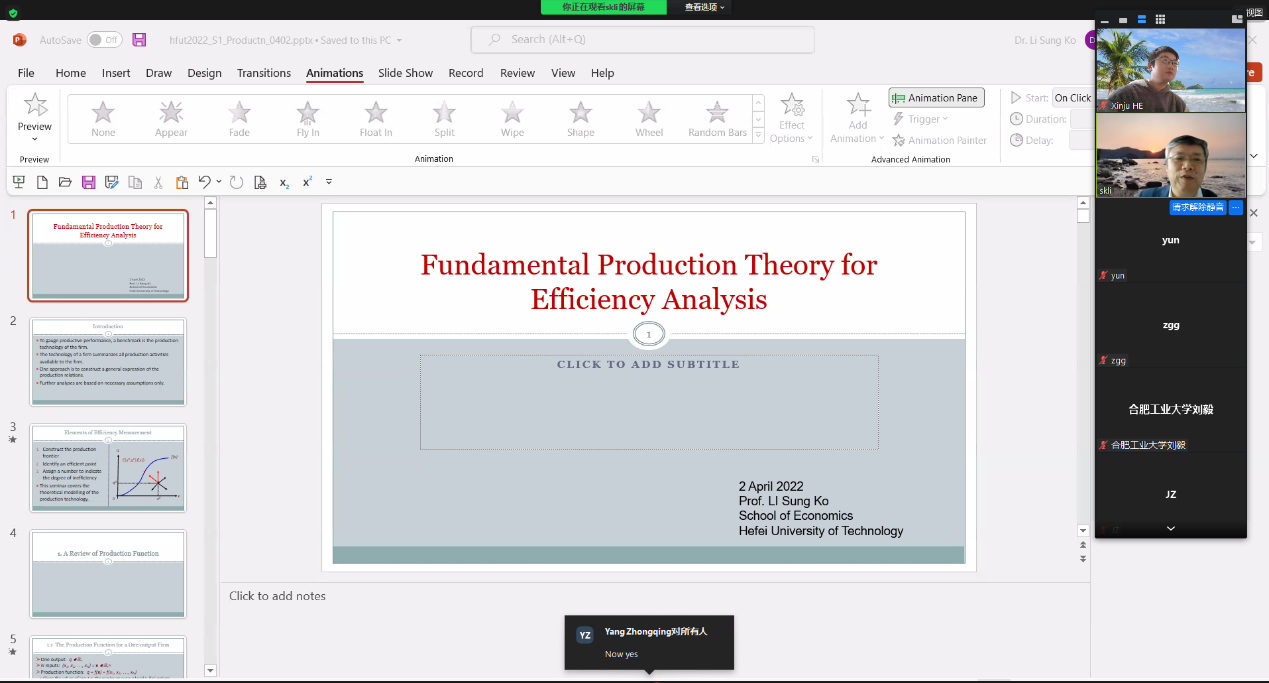Click the Undo arrow icon
The image size is (1269, 683).
tap(204, 182)
